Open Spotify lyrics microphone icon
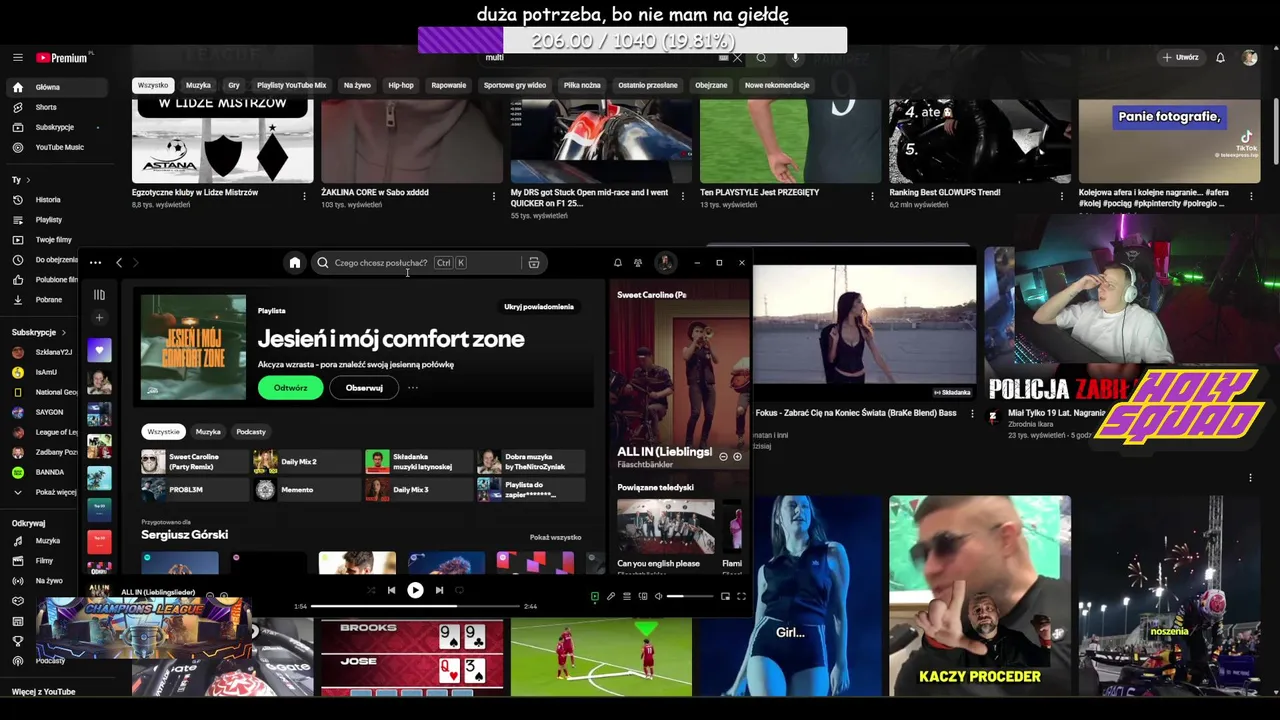The image size is (1280, 720). coord(611,596)
